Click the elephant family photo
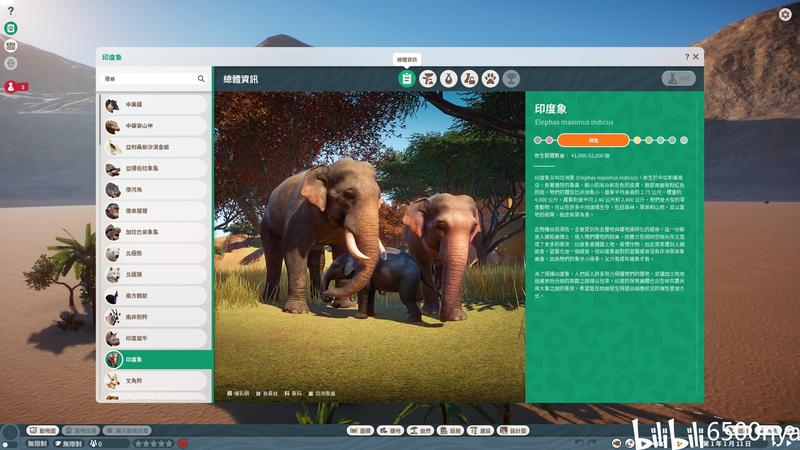This screenshot has width=800, height=450. coord(369,246)
